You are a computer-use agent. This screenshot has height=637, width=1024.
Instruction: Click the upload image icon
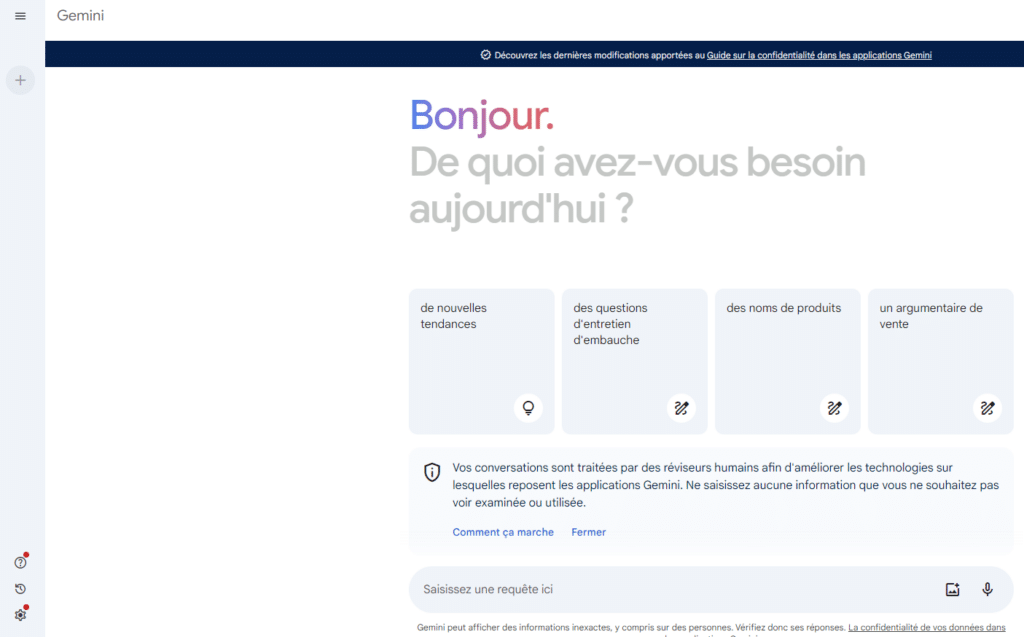coord(952,589)
